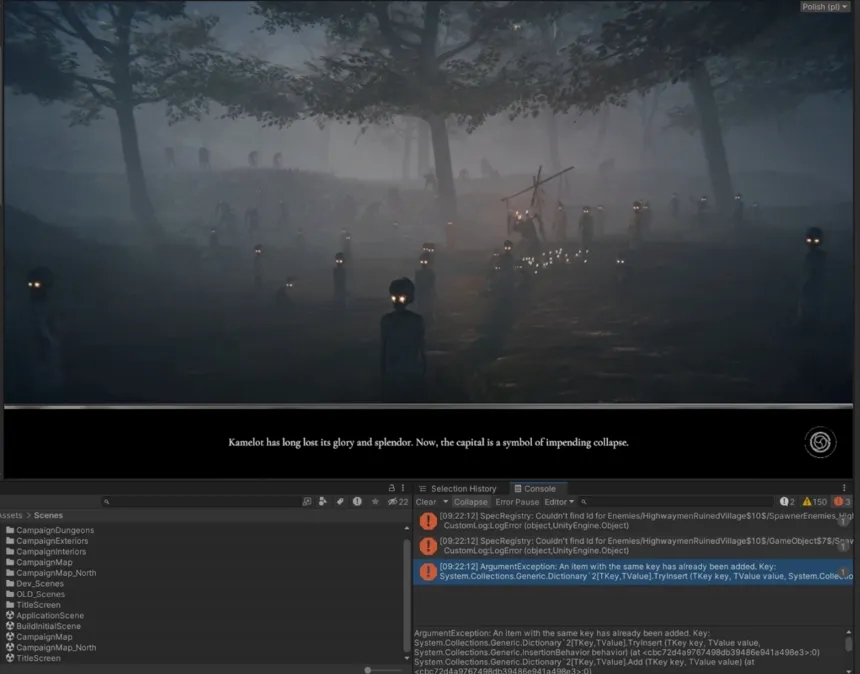Image resolution: width=860 pixels, height=674 pixels.
Task: Select the GameObject$7$ SpecRegistry error entry
Action: [633, 546]
